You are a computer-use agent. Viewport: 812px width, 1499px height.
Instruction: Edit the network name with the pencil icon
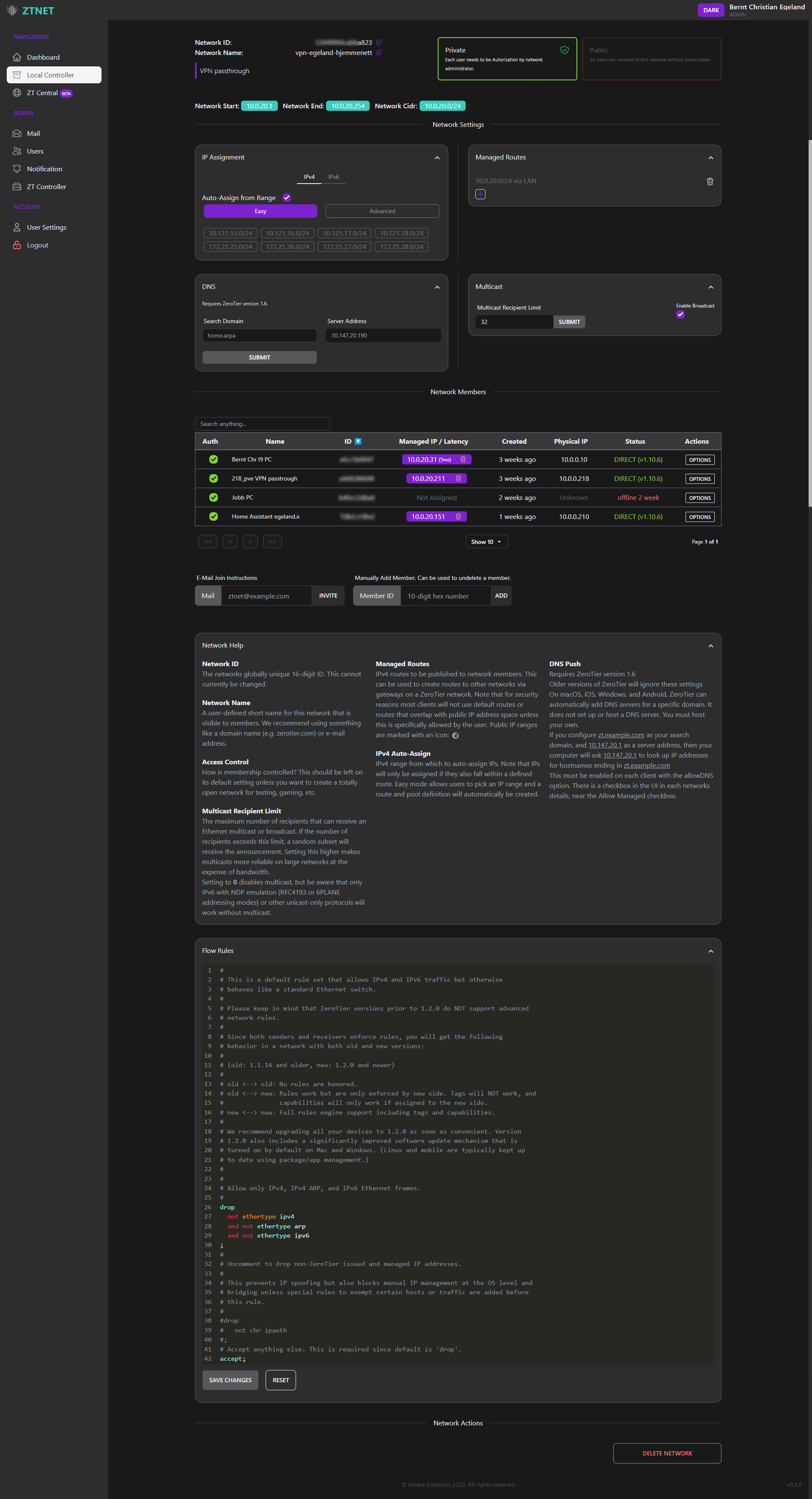click(379, 52)
